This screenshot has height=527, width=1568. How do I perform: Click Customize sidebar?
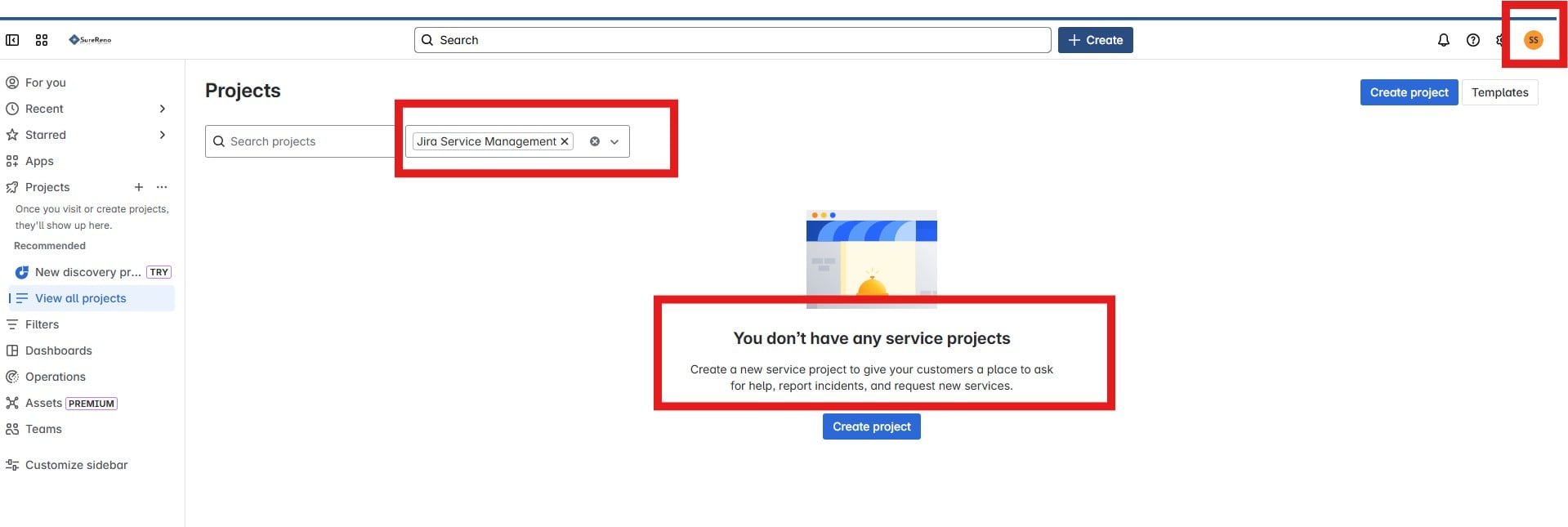click(76, 465)
